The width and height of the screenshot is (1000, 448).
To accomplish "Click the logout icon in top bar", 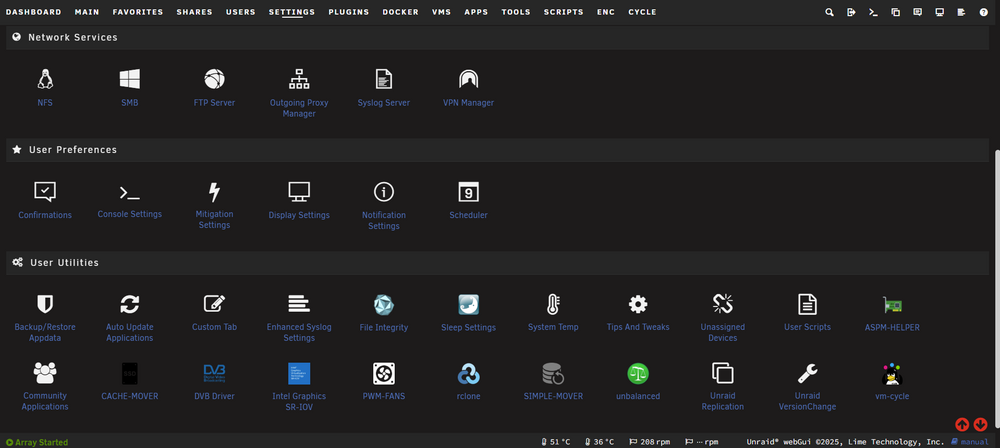I will 851,12.
